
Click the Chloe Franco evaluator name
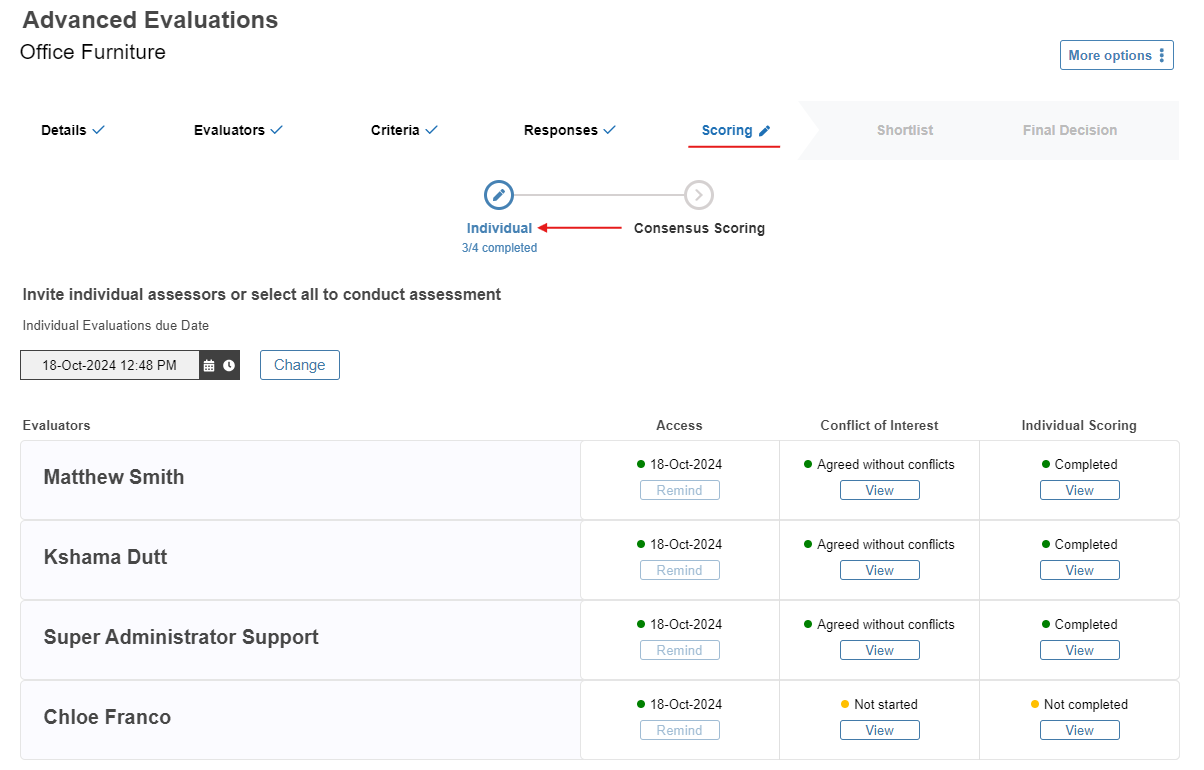pos(107,717)
